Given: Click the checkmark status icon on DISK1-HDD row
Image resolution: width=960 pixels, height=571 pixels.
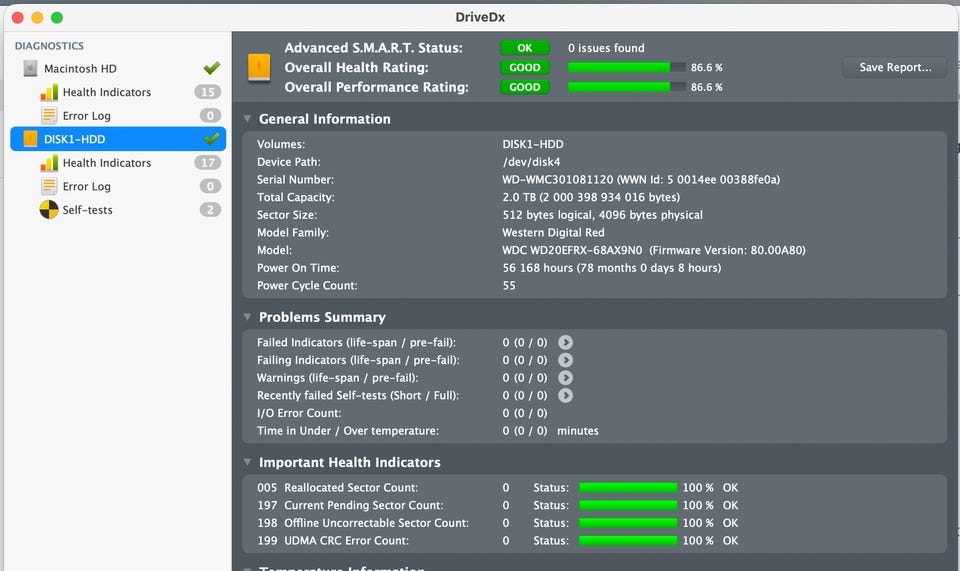Looking at the screenshot, I should coord(212,139).
